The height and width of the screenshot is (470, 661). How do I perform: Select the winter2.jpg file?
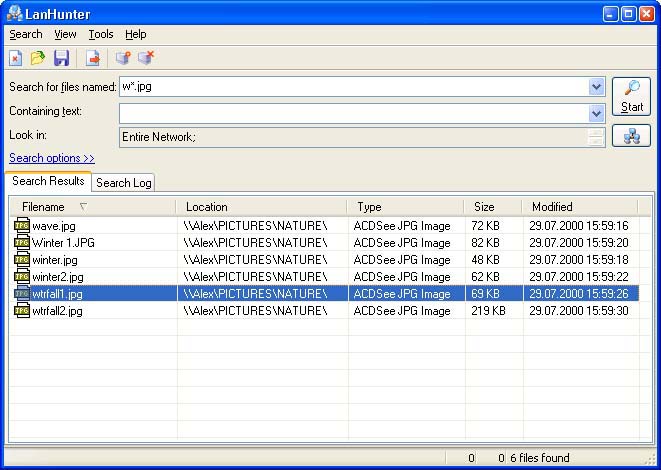(58, 277)
